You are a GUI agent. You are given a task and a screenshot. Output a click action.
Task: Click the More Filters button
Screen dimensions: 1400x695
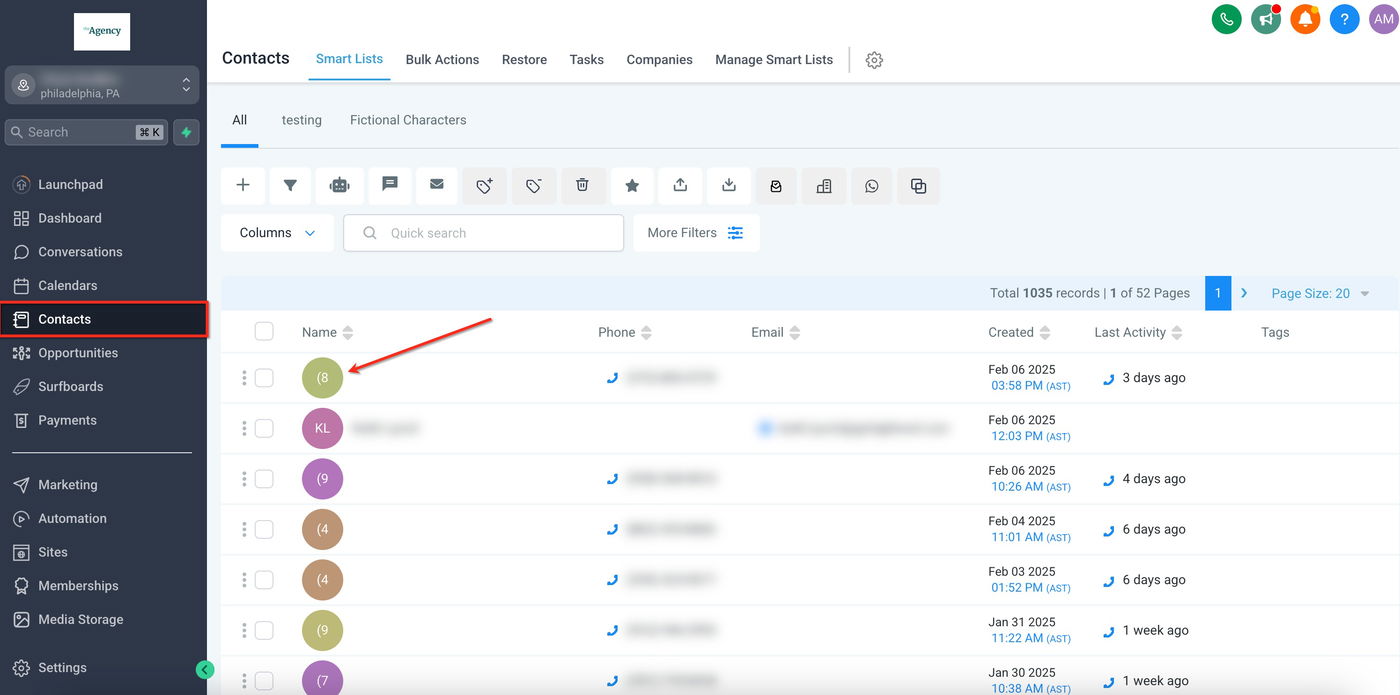pos(696,233)
